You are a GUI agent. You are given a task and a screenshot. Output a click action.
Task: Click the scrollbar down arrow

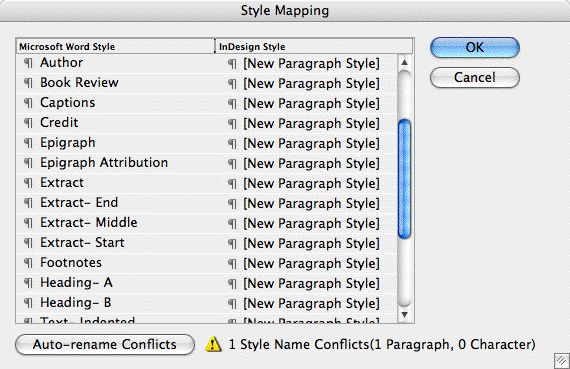(404, 315)
